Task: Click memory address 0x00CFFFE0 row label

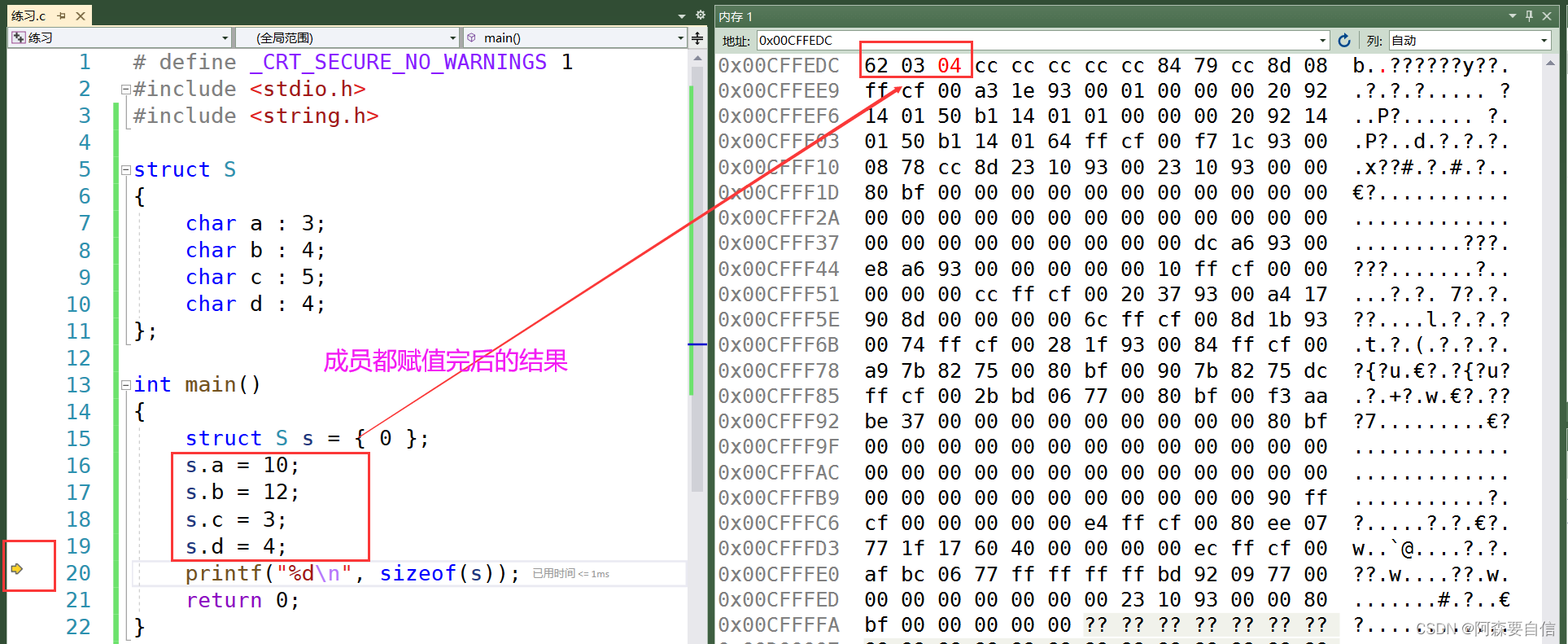Action: (778, 575)
